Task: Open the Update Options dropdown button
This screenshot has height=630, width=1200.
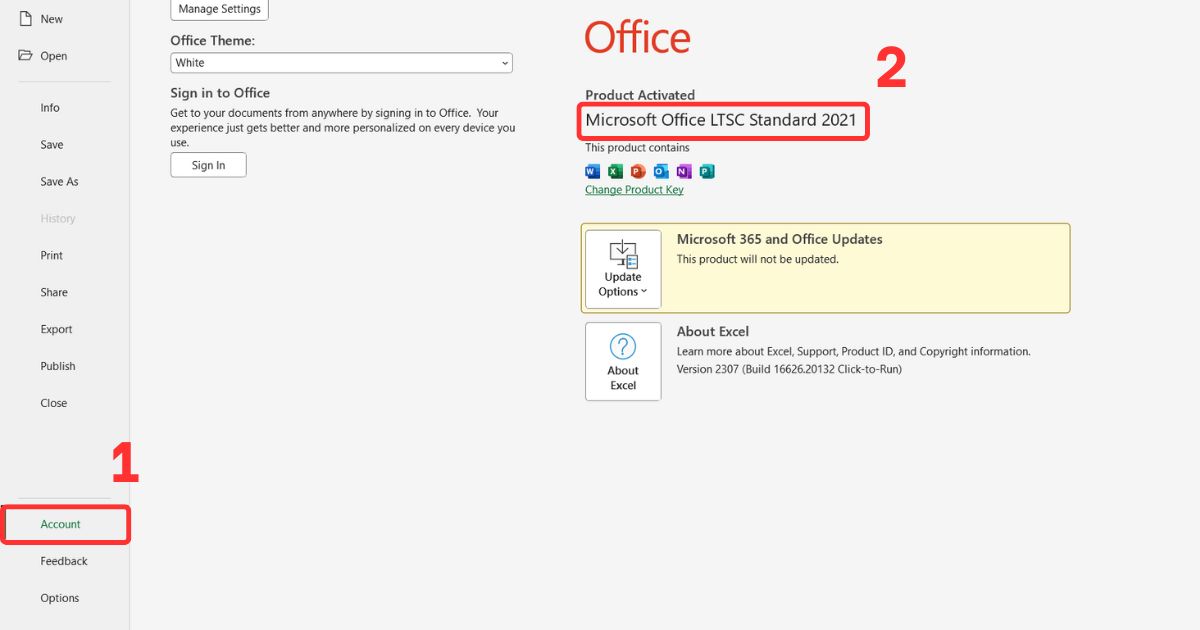Action: tap(623, 269)
